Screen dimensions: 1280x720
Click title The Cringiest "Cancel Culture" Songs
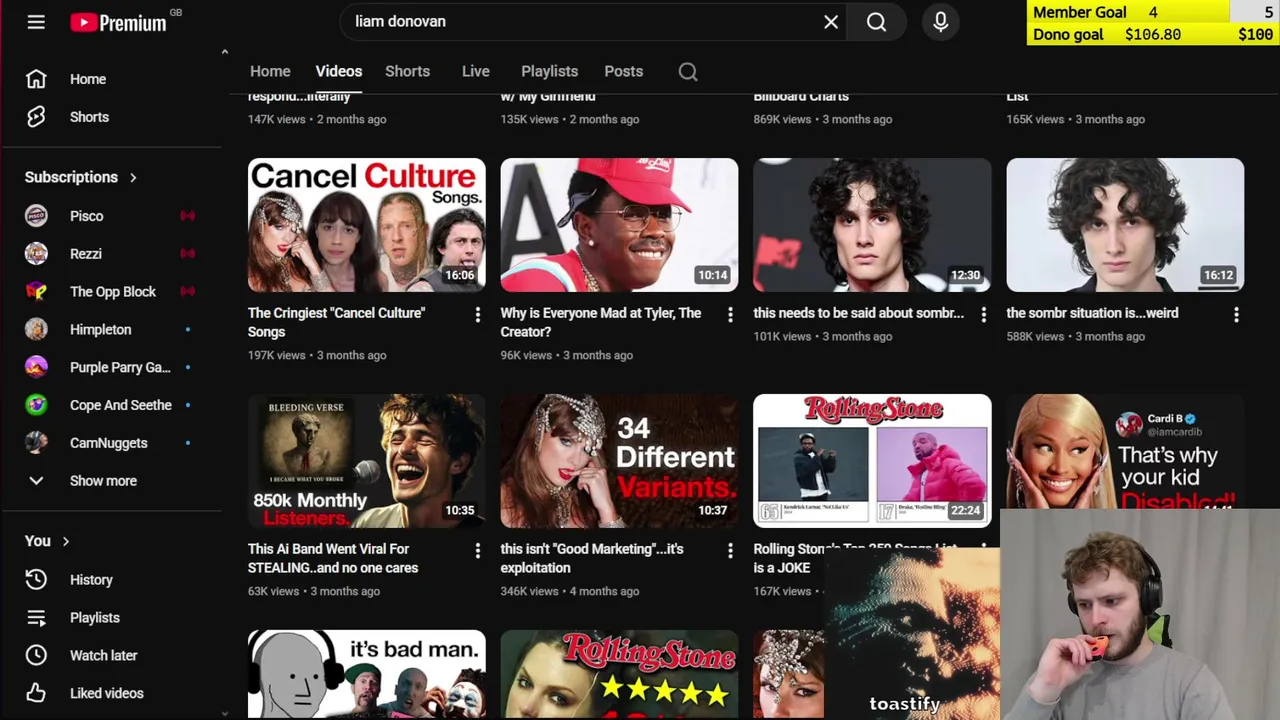(336, 322)
